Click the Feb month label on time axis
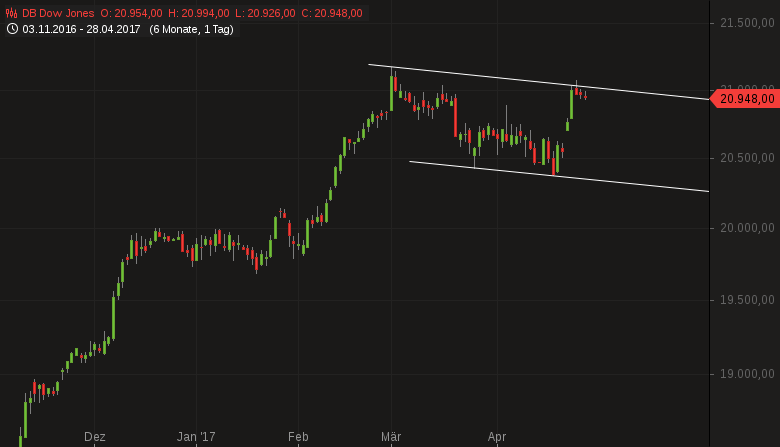 pyautogui.click(x=298, y=437)
